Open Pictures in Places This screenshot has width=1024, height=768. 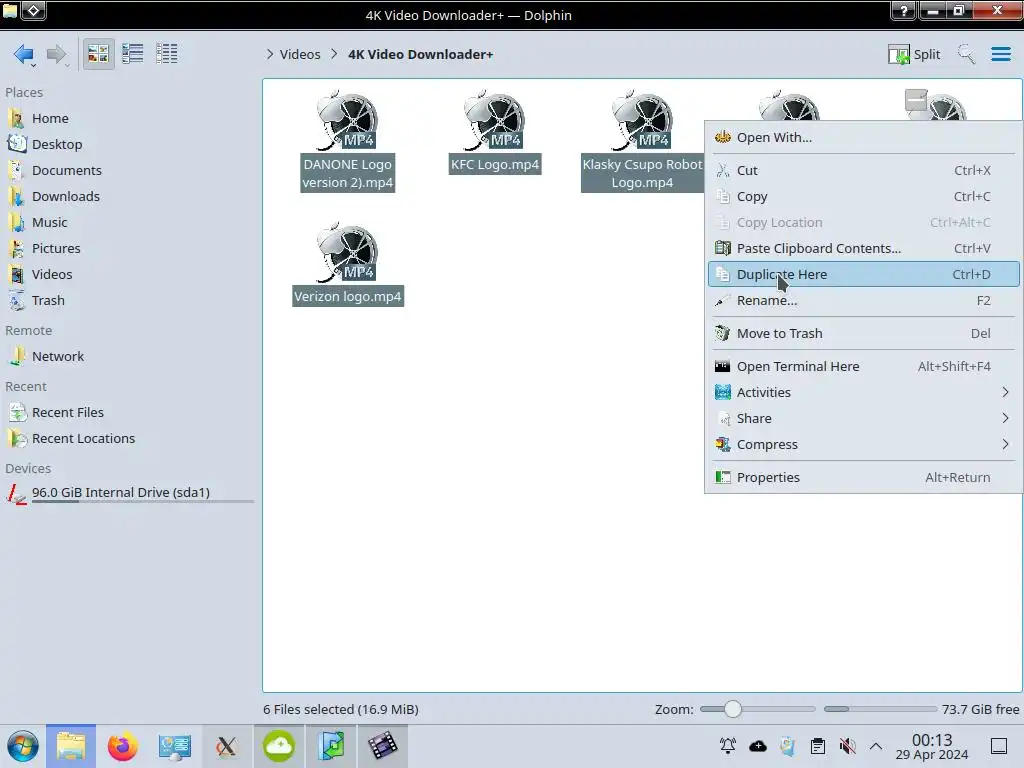point(56,249)
